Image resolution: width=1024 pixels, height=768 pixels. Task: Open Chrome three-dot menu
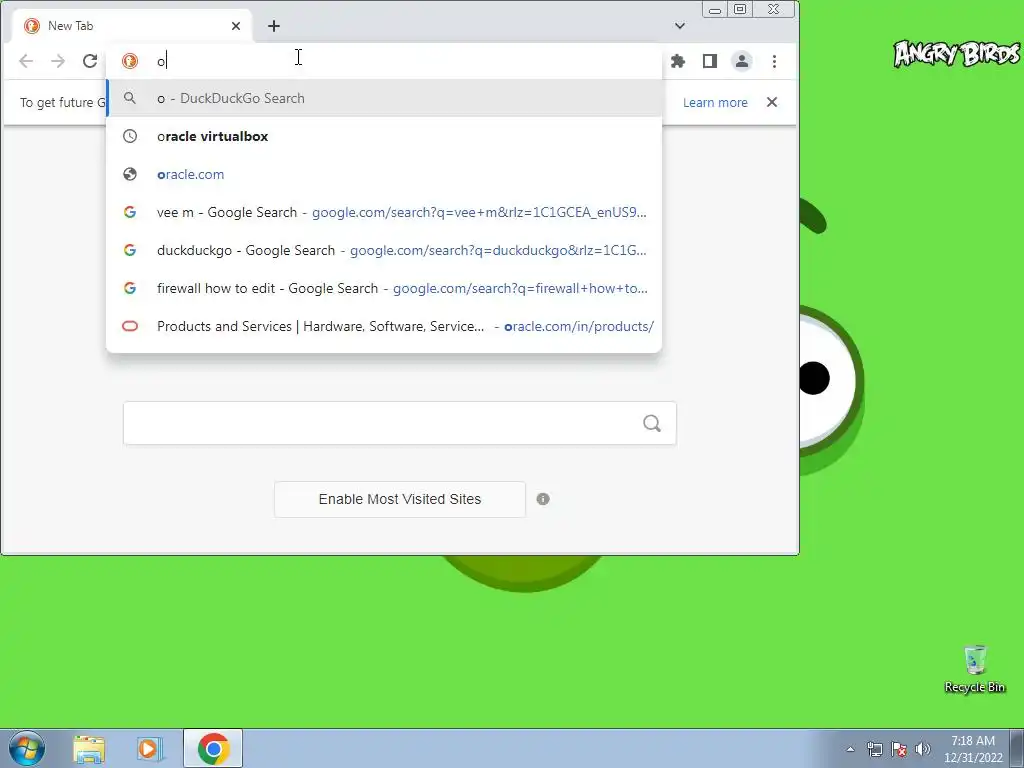click(775, 61)
